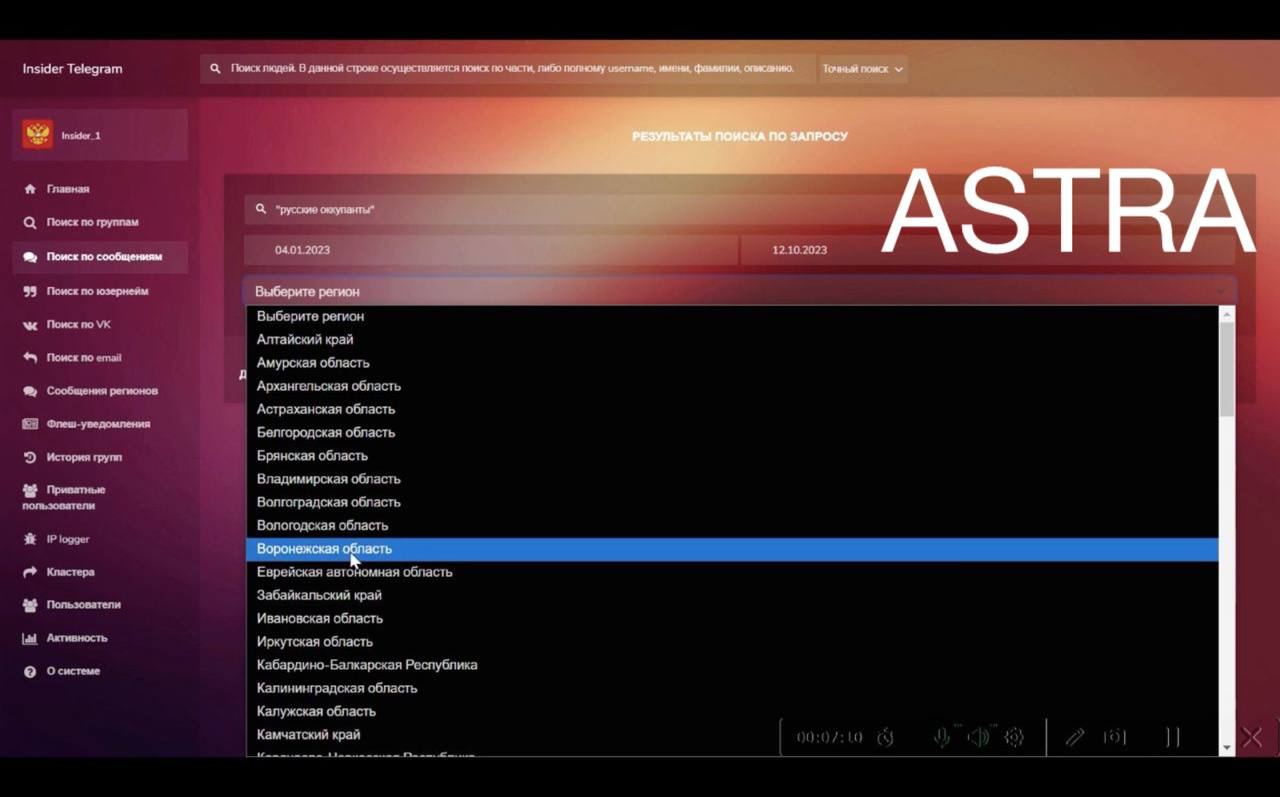Pick Ивановская область option

[732, 619]
